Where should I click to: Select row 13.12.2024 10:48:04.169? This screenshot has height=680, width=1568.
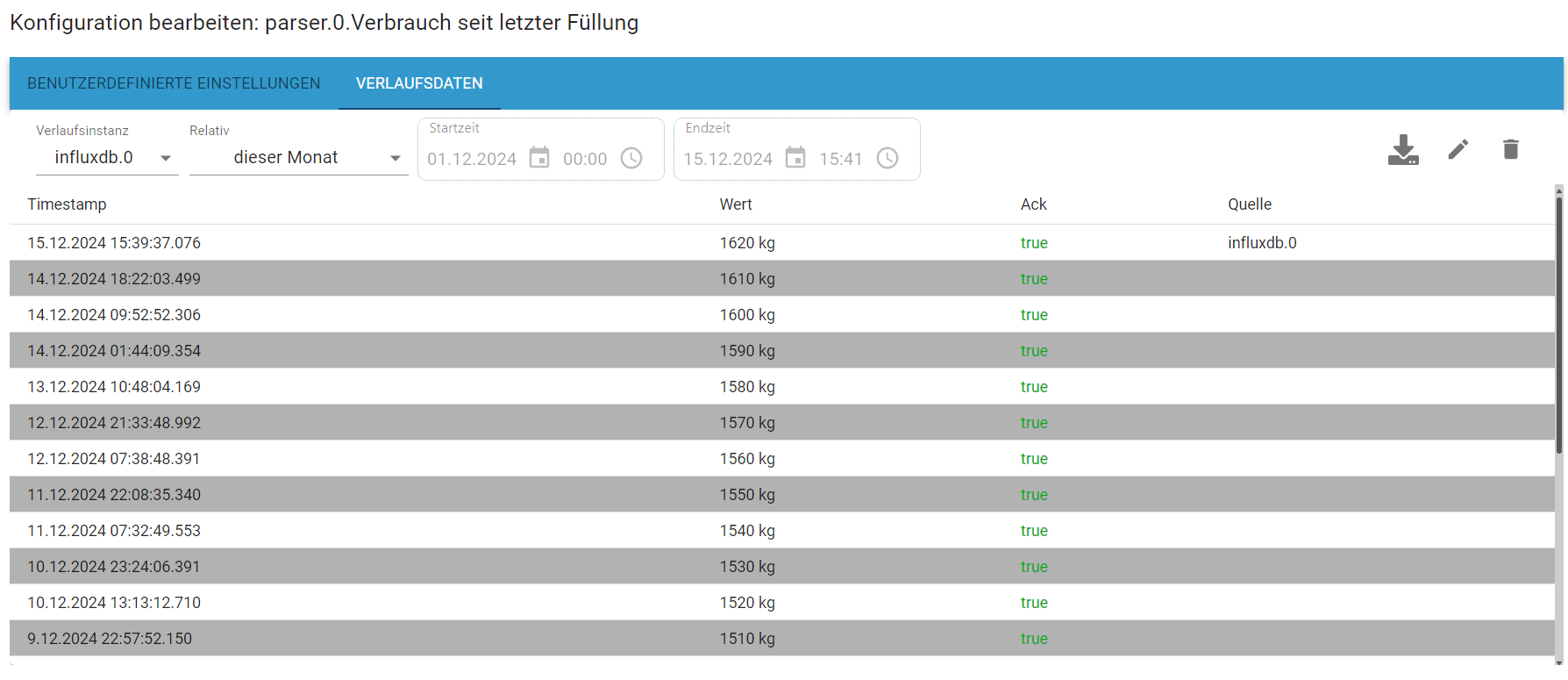pos(782,387)
